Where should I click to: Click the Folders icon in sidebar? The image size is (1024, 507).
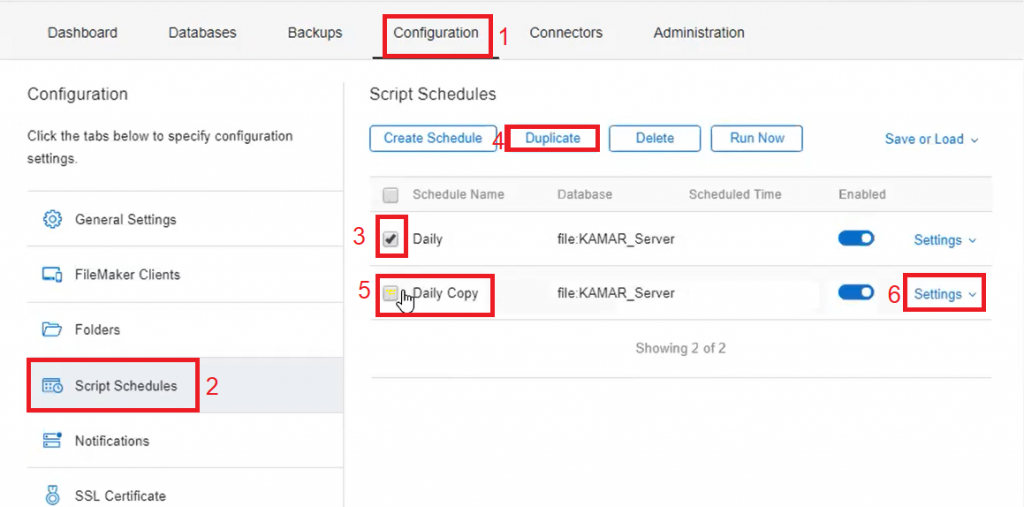point(52,329)
